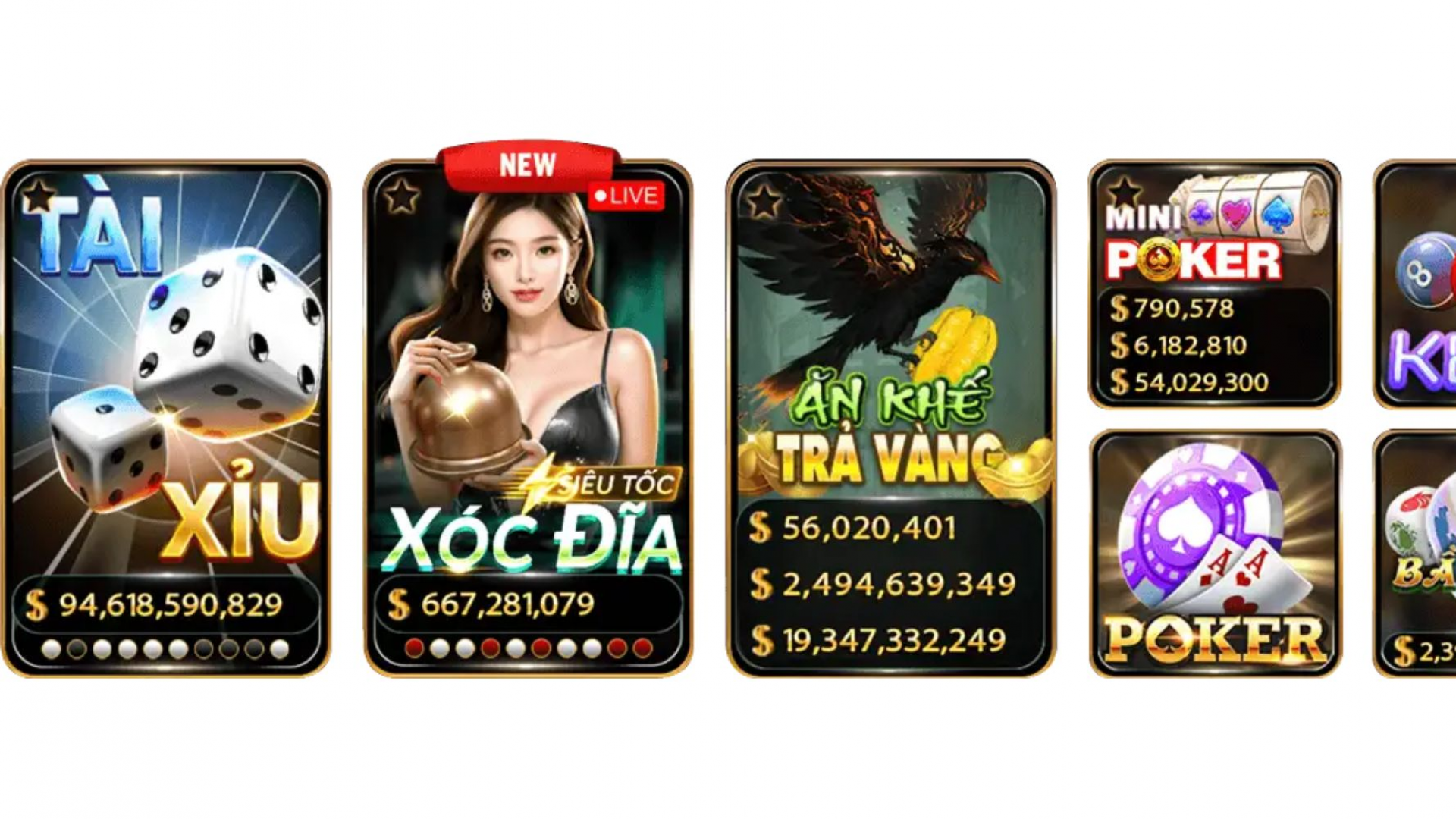Click the Tài Xỉu jackpot amount 94,618,590,829
This screenshot has height=819, width=1456.
[x=171, y=604]
